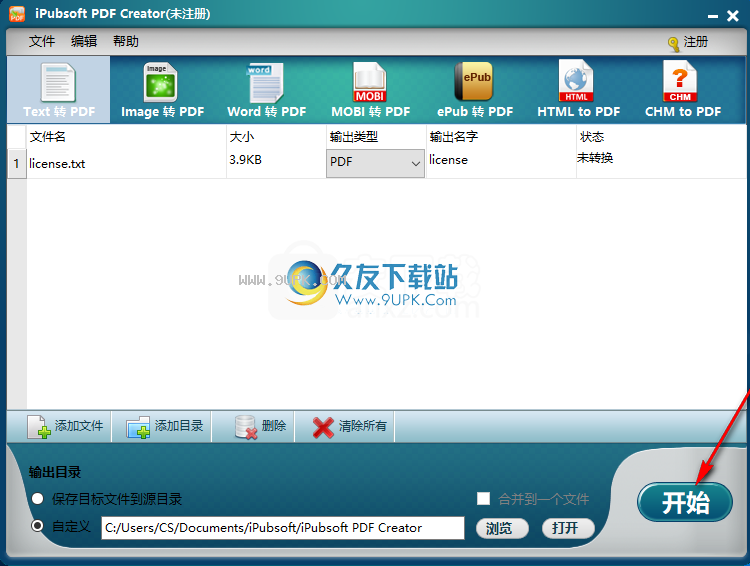Click the 输出类型 column header

pyautogui.click(x=376, y=137)
